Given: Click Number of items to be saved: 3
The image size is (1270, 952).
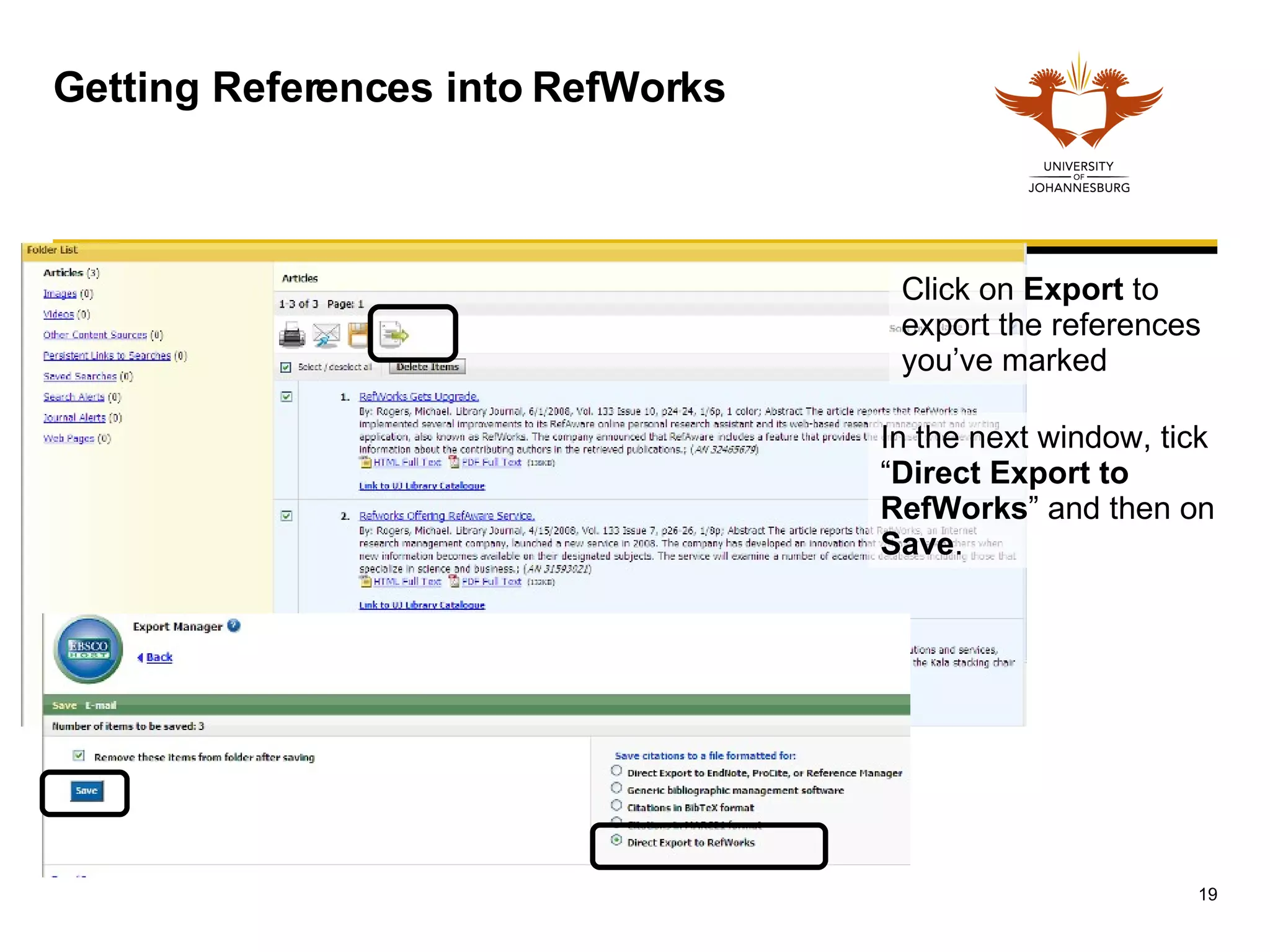Looking at the screenshot, I should 128,726.
